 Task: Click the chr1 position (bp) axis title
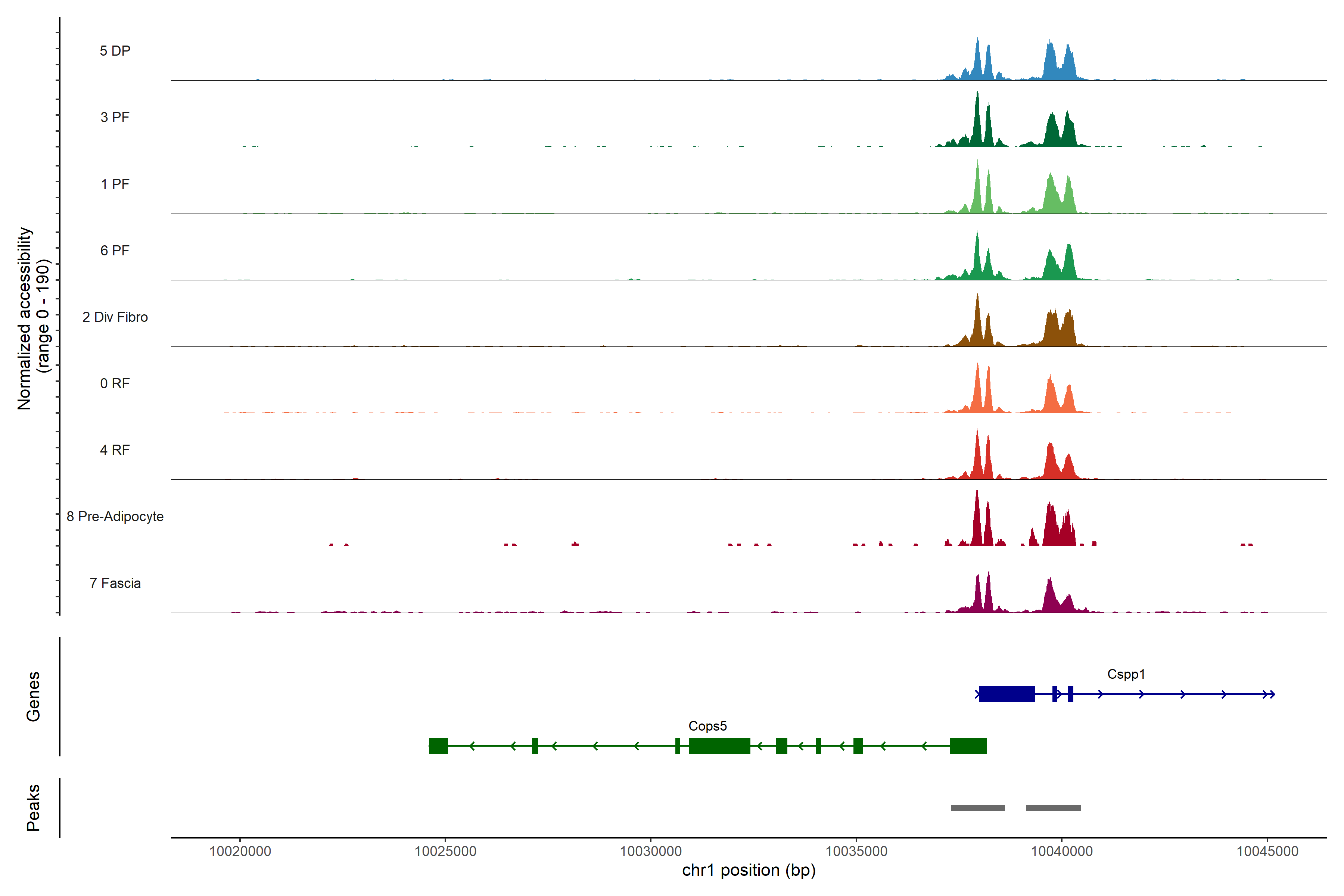pyautogui.click(x=749, y=870)
